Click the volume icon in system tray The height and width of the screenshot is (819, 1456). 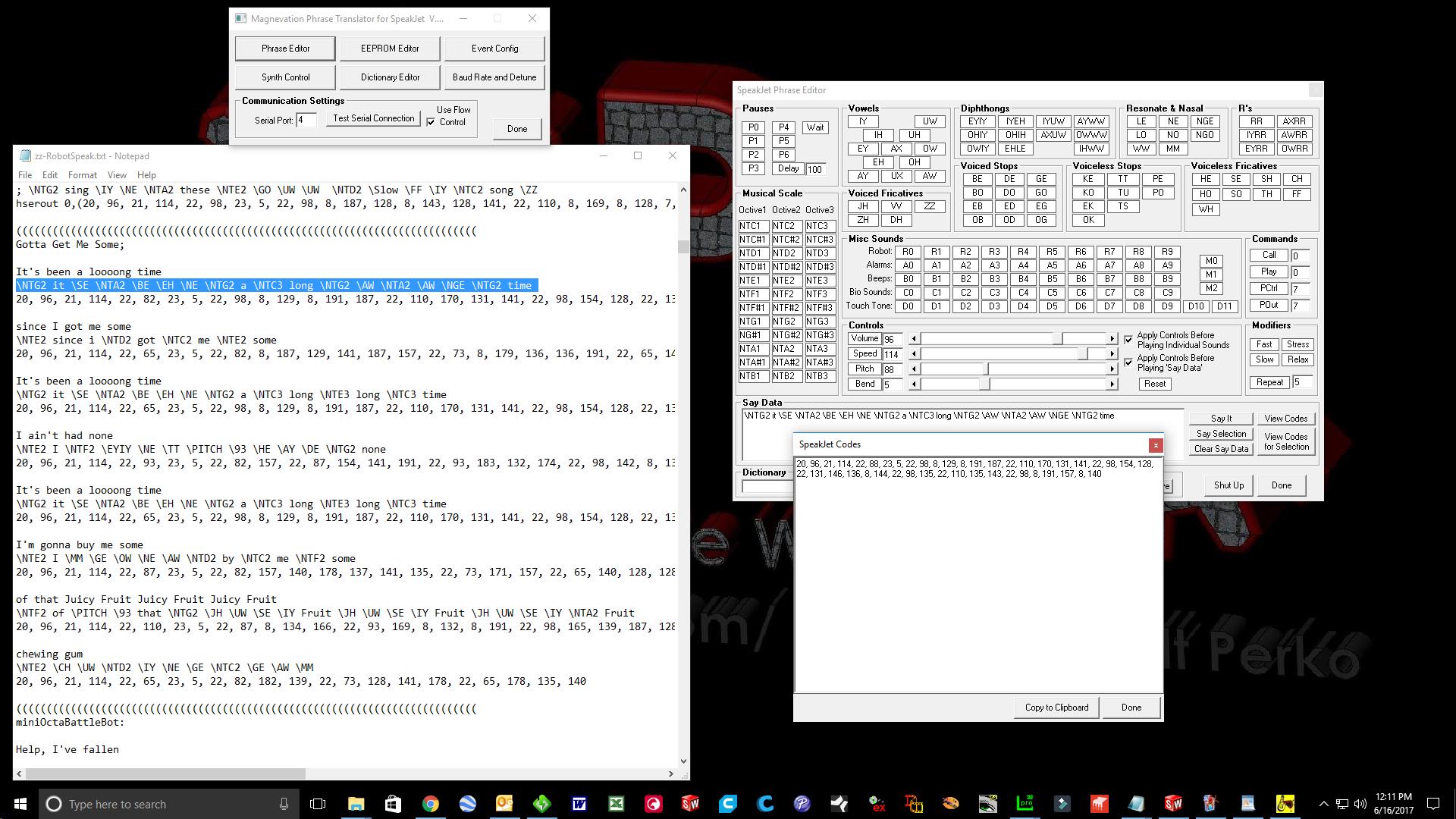[1360, 804]
